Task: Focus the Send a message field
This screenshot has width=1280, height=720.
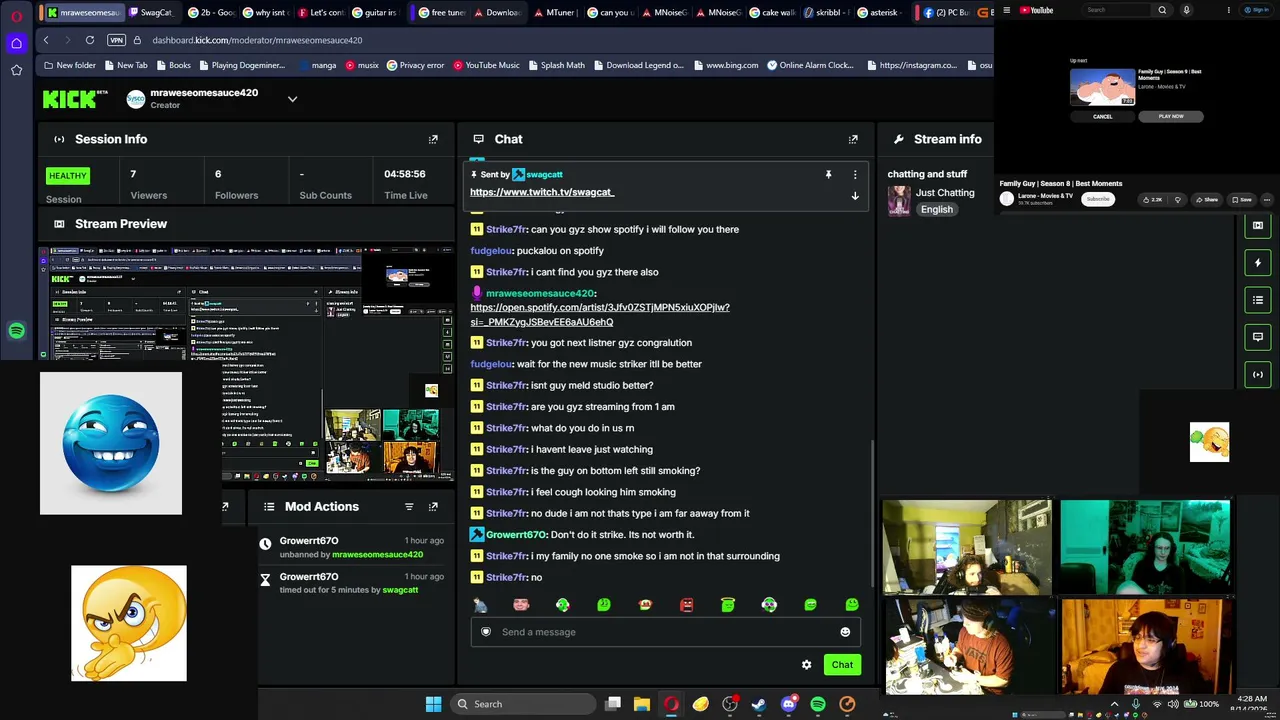Action: 665,632
